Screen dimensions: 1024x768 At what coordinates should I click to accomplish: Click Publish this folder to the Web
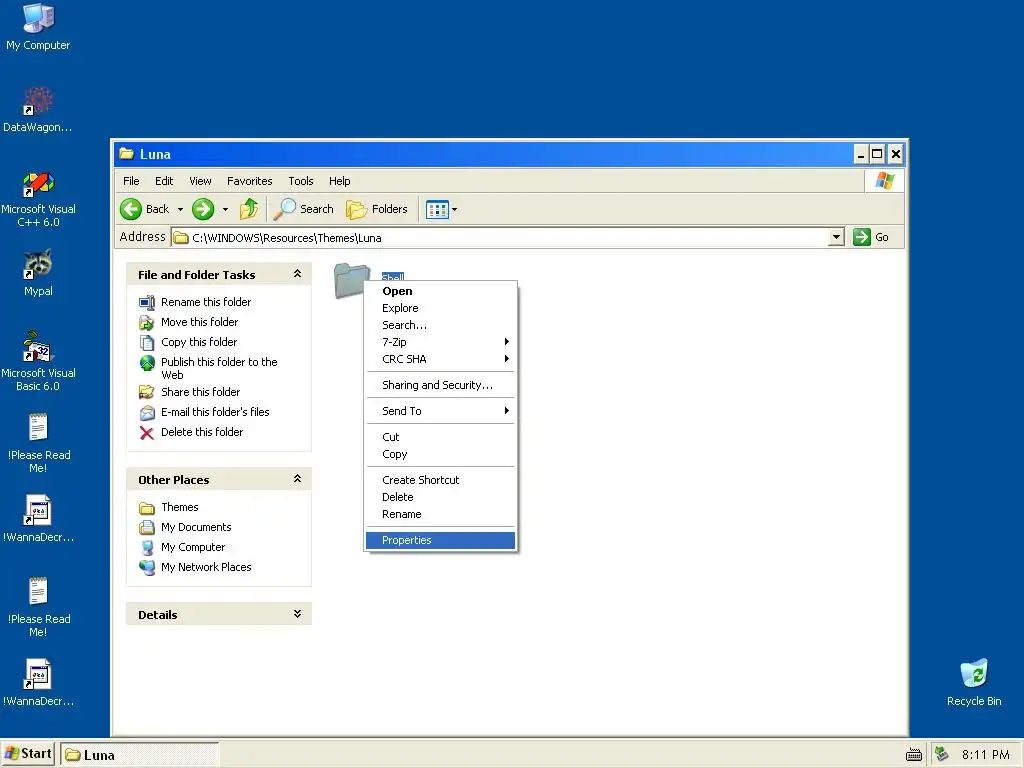click(x=219, y=368)
